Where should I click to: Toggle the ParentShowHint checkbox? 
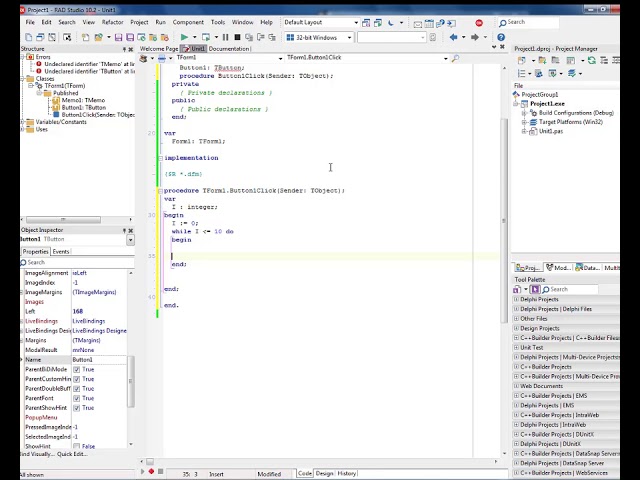tap(77, 408)
